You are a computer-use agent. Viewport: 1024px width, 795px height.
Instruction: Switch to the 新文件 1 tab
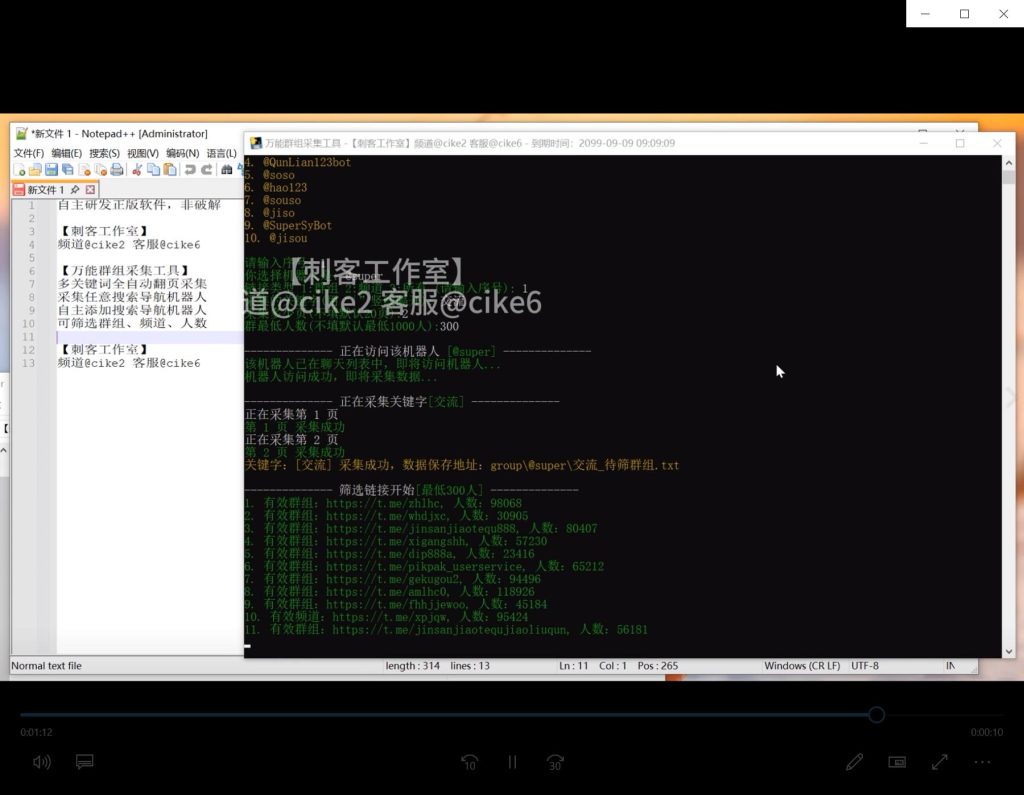coord(45,189)
